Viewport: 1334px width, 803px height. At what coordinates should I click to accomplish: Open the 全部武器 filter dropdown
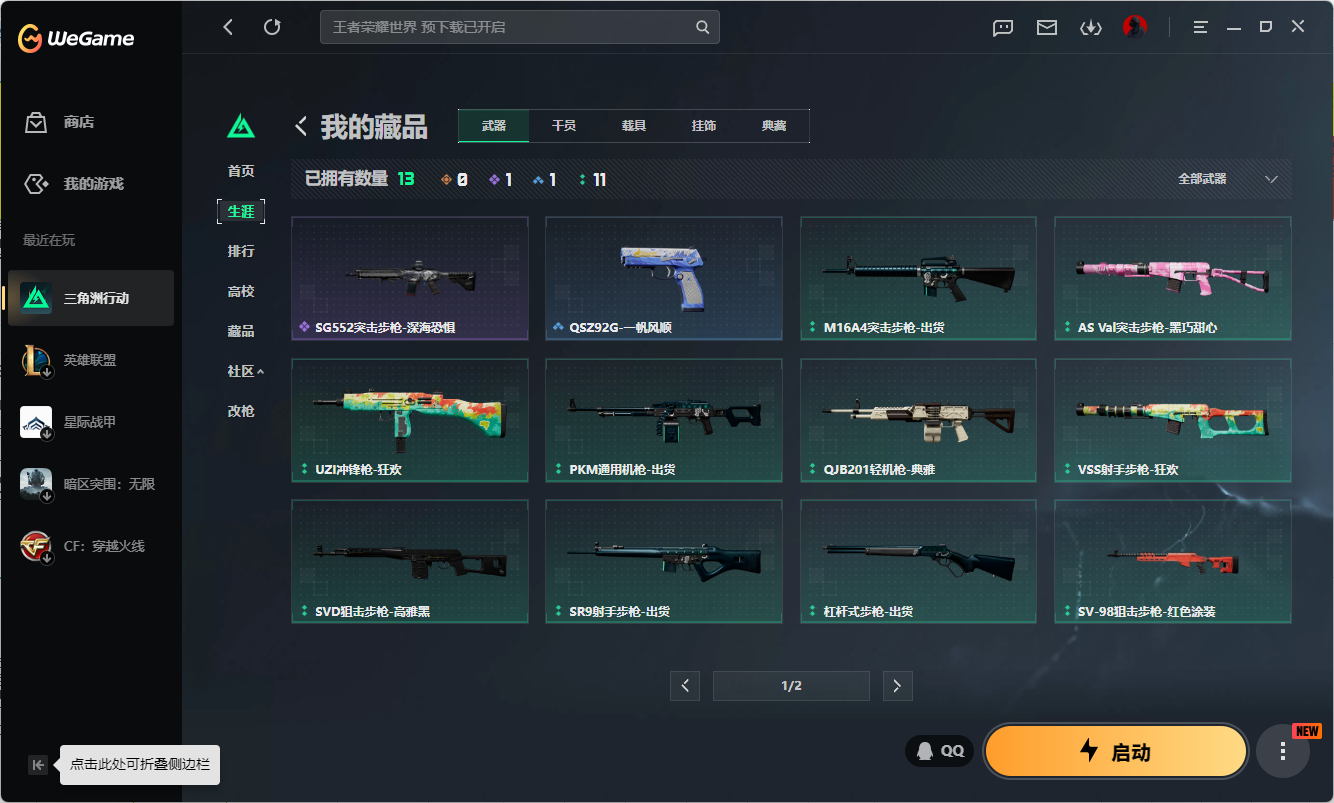pos(1227,179)
